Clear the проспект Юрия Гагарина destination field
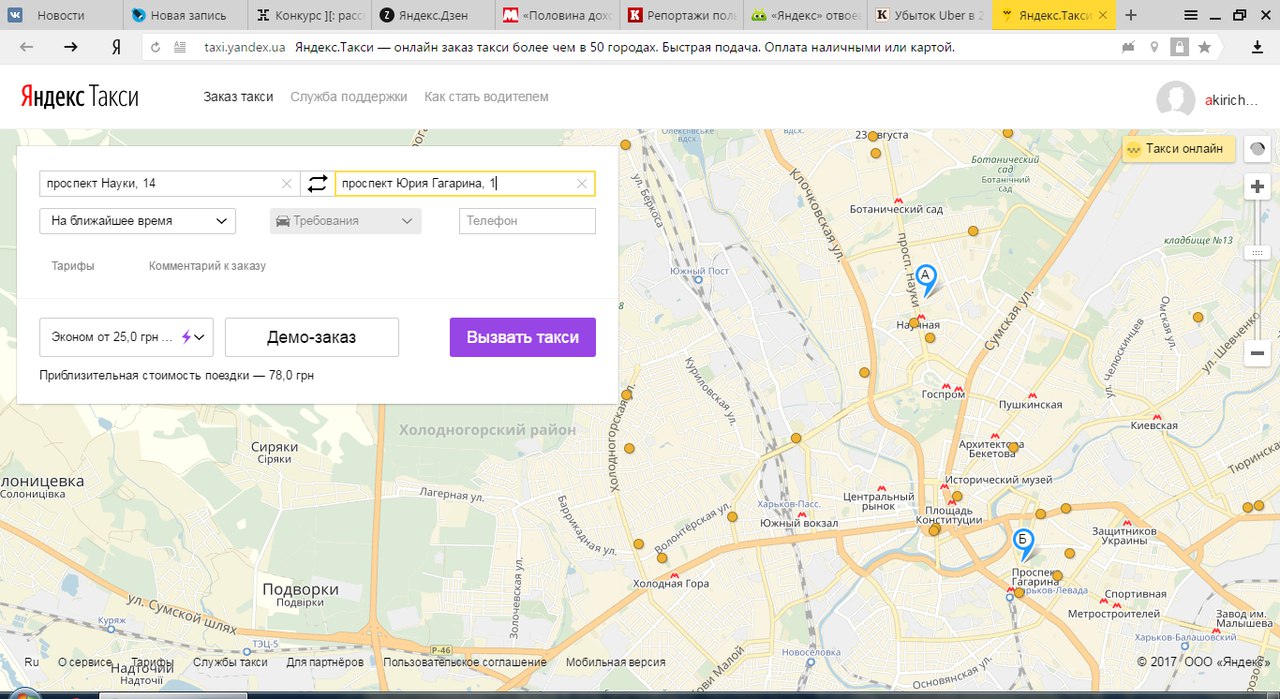The image size is (1280, 699). click(x=582, y=184)
